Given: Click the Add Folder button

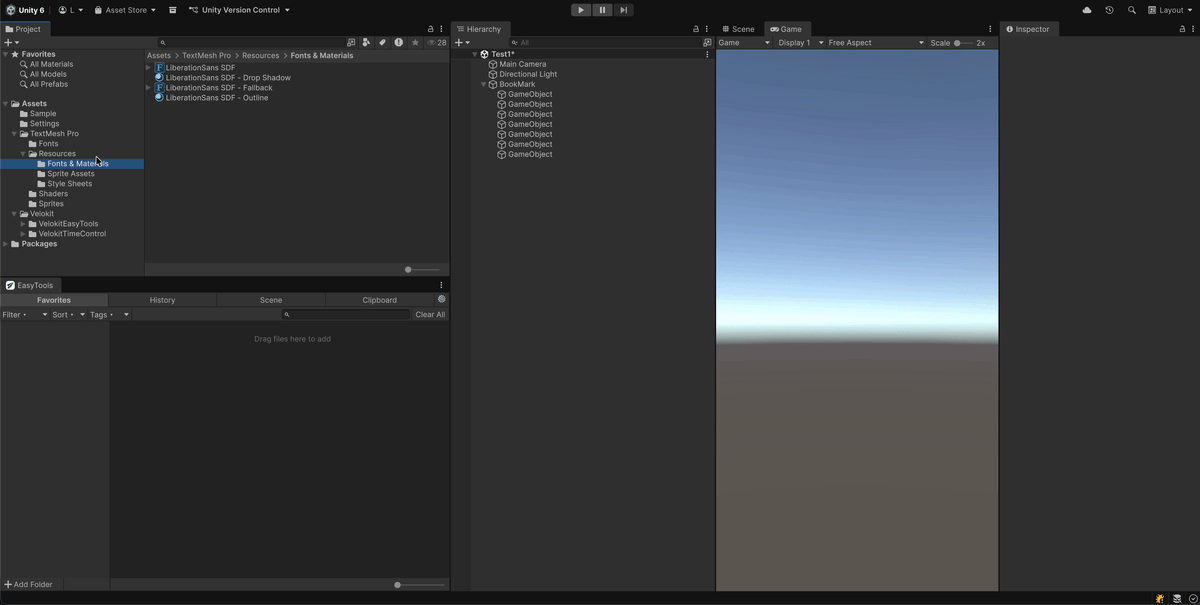Looking at the screenshot, I should pos(29,584).
